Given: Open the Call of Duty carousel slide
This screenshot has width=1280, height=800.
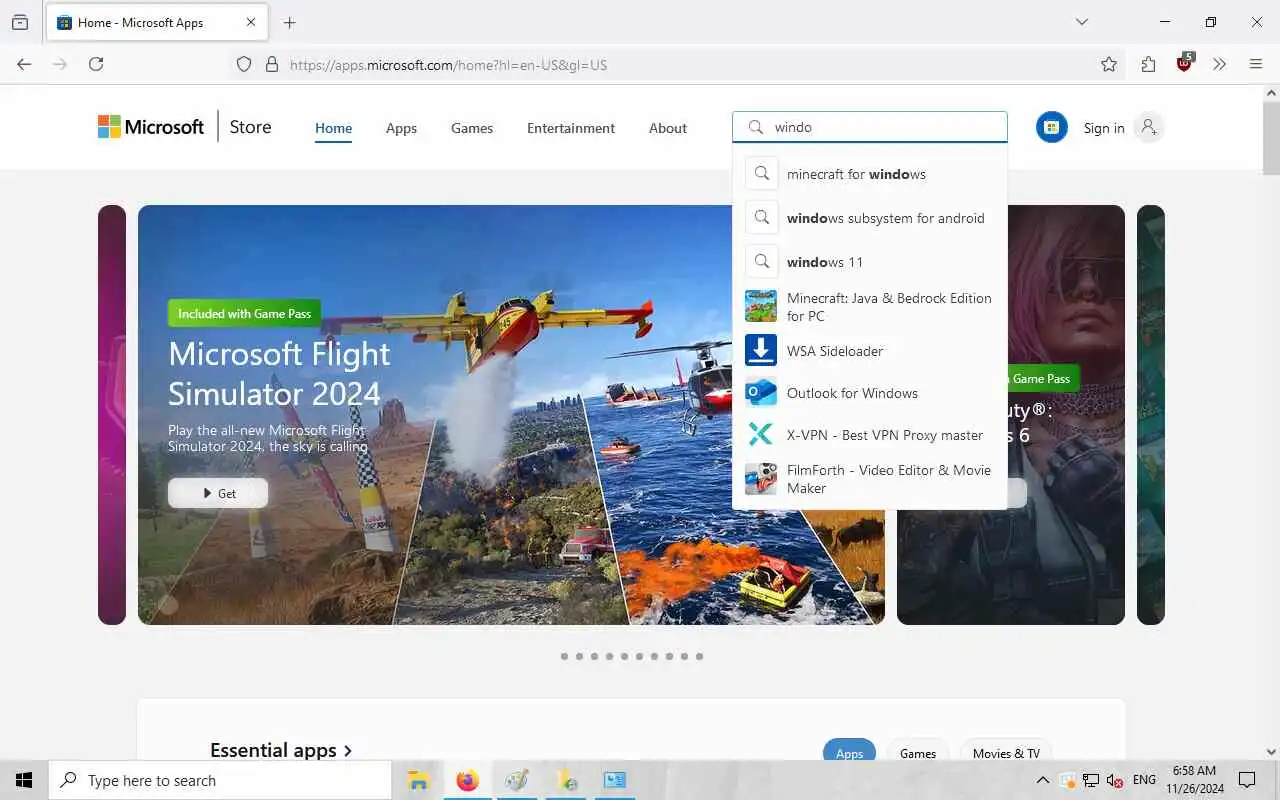Looking at the screenshot, I should coord(1010,415).
